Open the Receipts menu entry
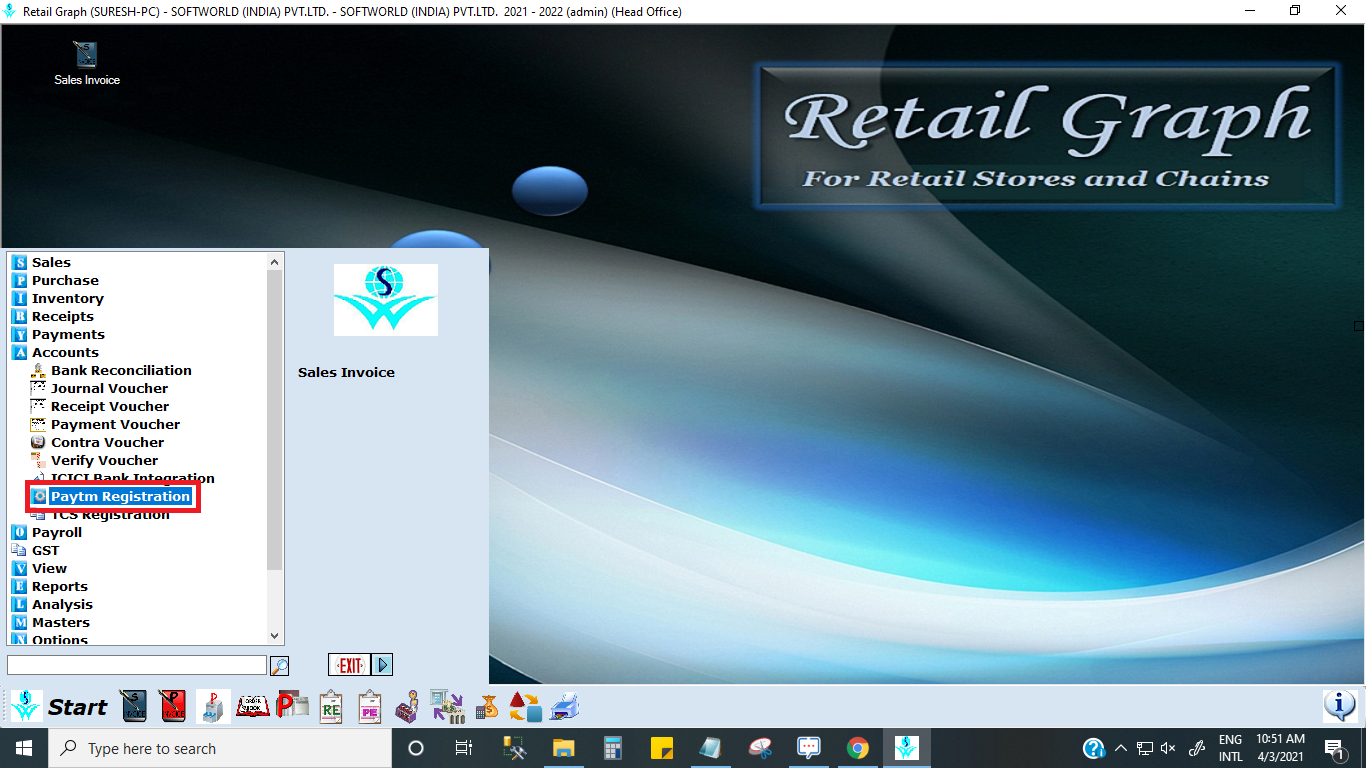This screenshot has width=1366, height=768. [x=62, y=316]
